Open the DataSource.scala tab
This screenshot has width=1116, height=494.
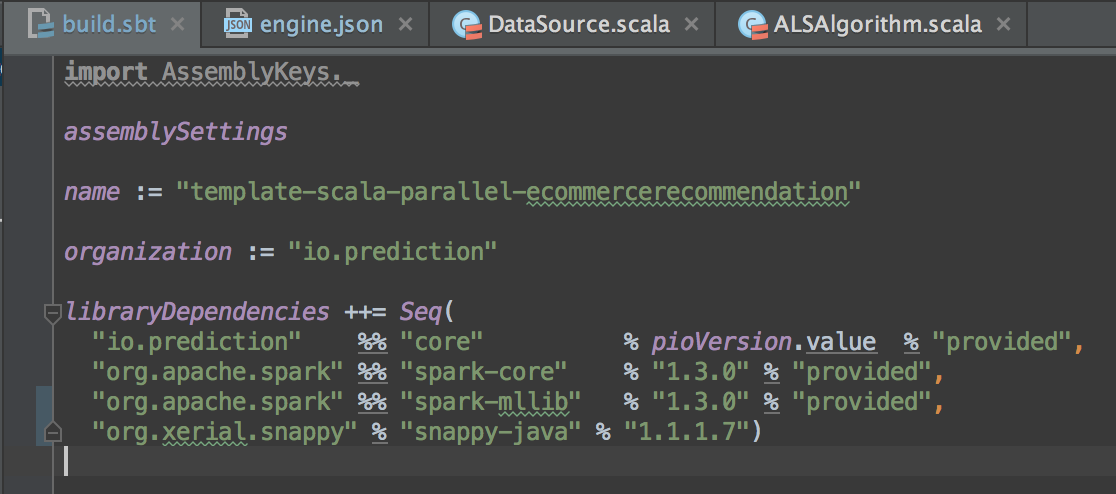[x=578, y=24]
